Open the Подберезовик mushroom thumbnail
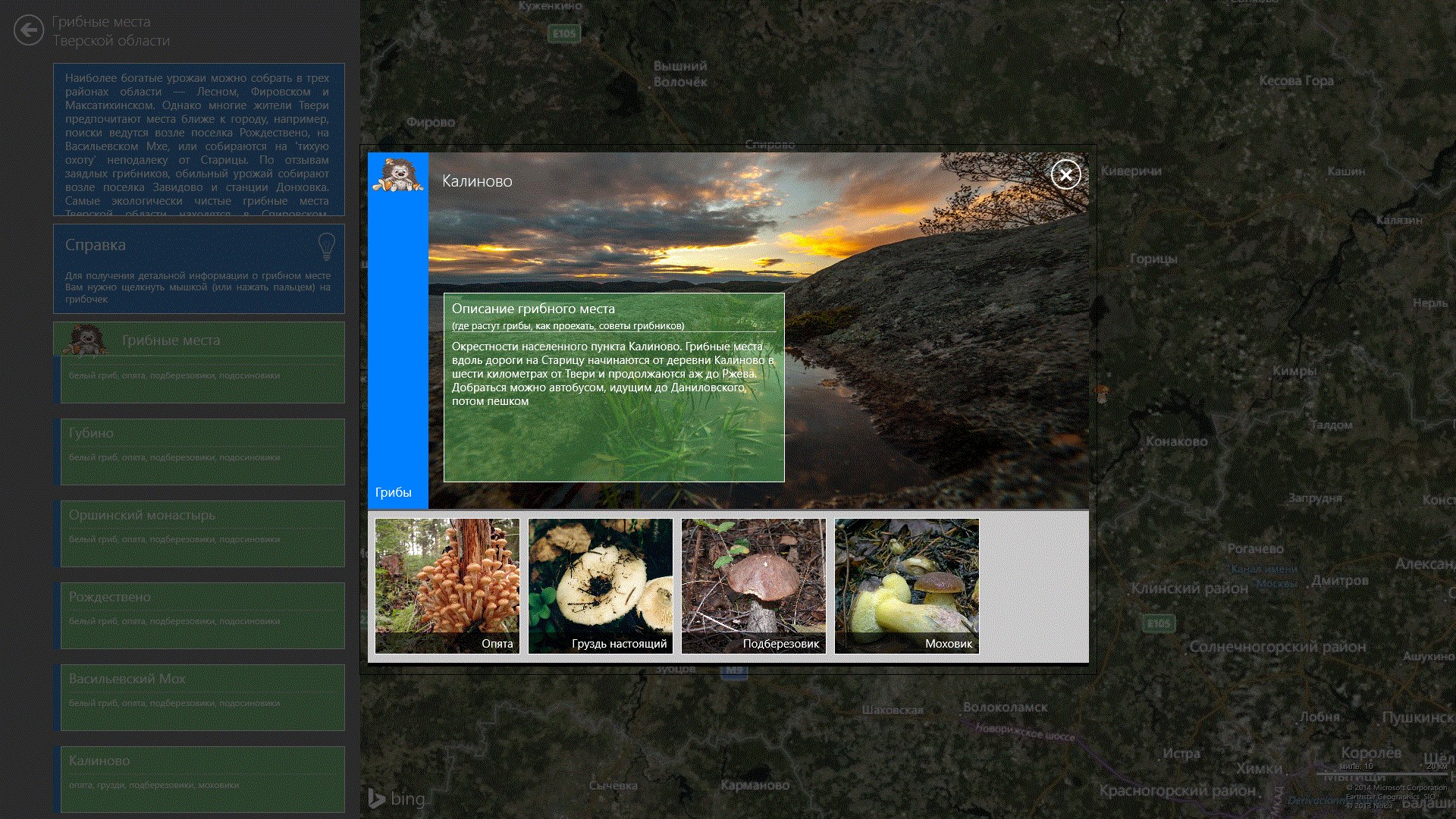 click(754, 586)
